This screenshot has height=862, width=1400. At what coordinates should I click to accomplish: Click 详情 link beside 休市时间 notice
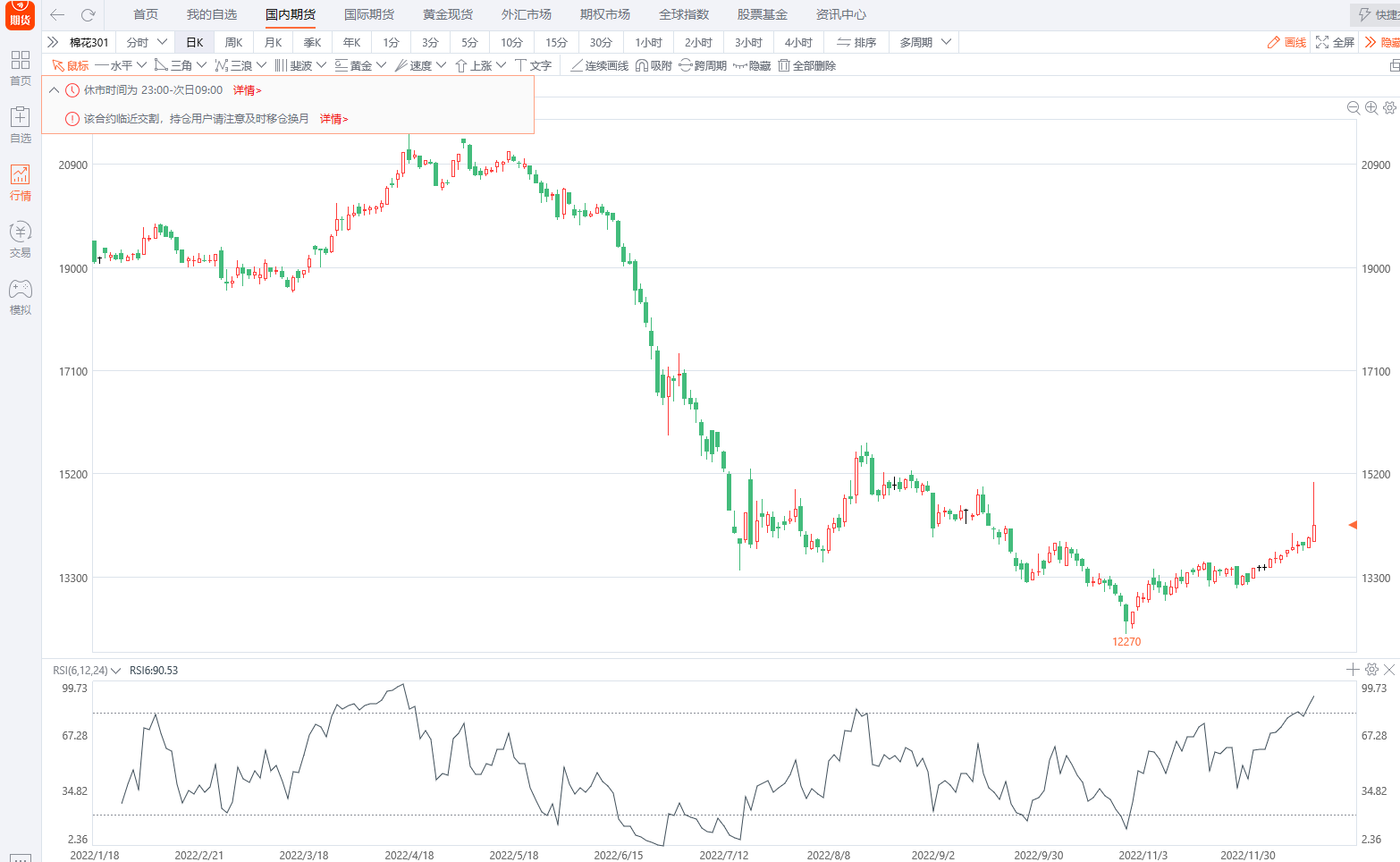247,90
